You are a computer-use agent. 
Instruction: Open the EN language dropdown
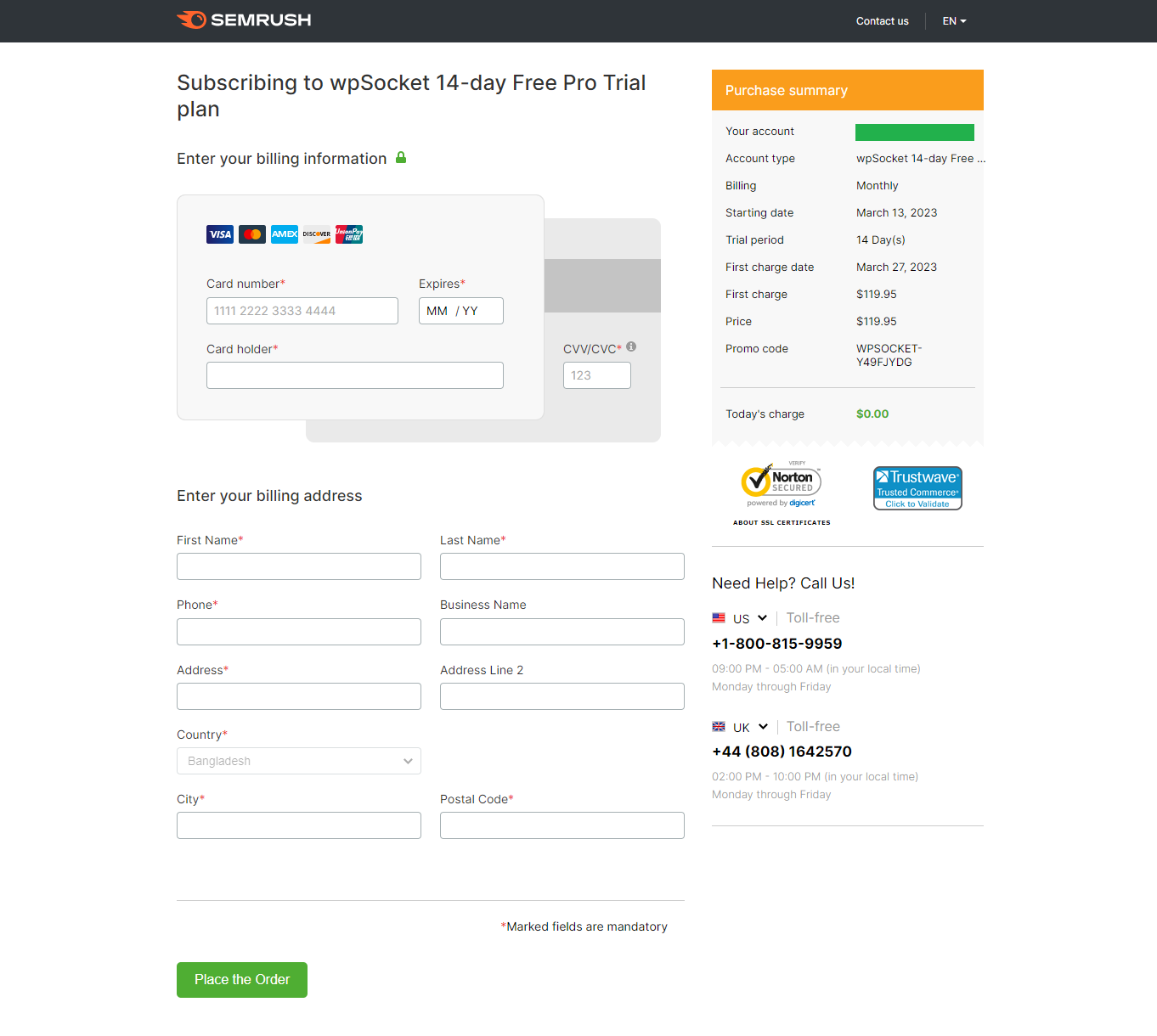(954, 21)
